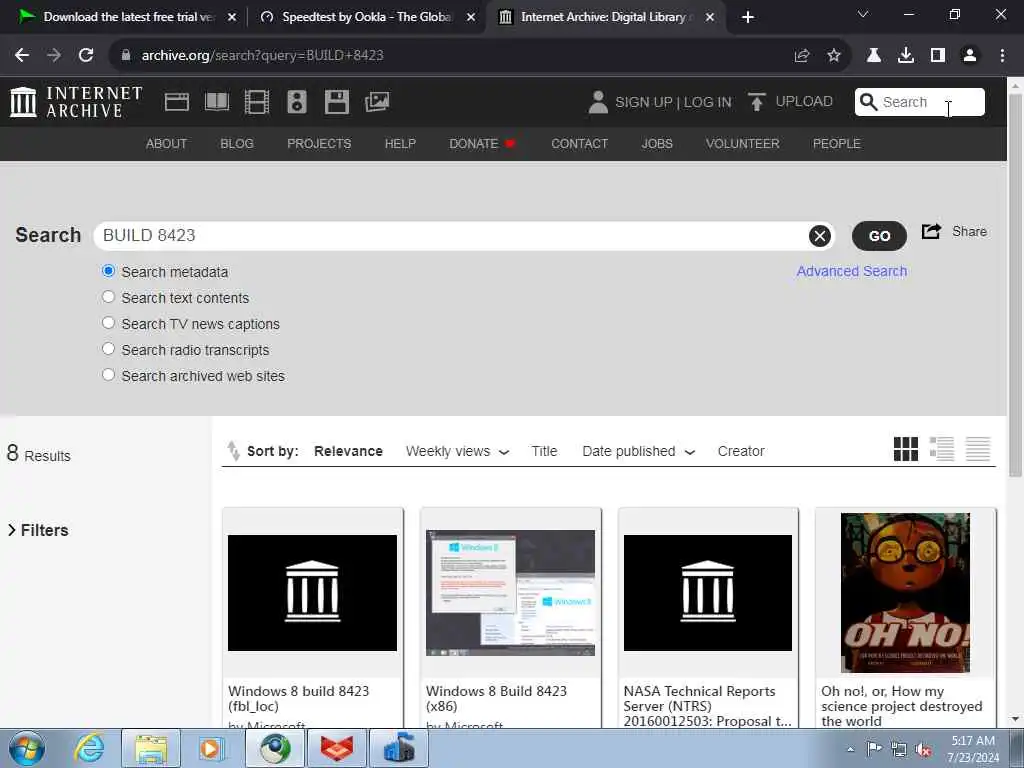
Task: Open the Oh no! science project thumbnail
Action: point(905,593)
